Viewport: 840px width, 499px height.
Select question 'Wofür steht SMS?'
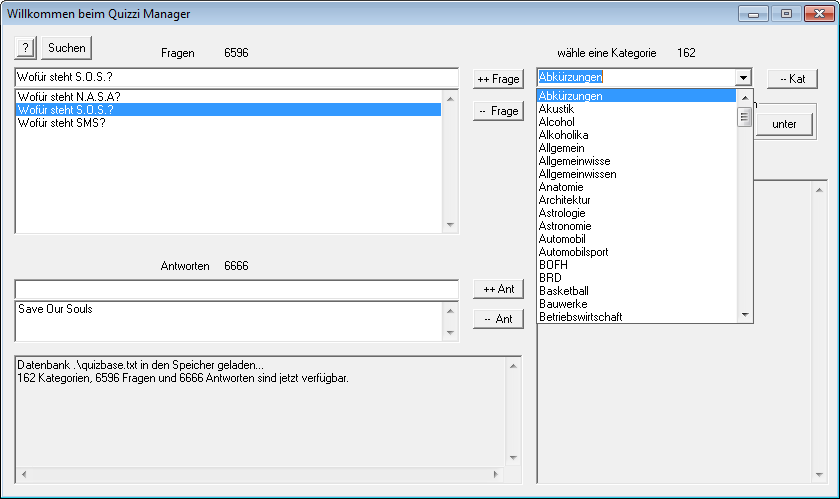point(61,123)
